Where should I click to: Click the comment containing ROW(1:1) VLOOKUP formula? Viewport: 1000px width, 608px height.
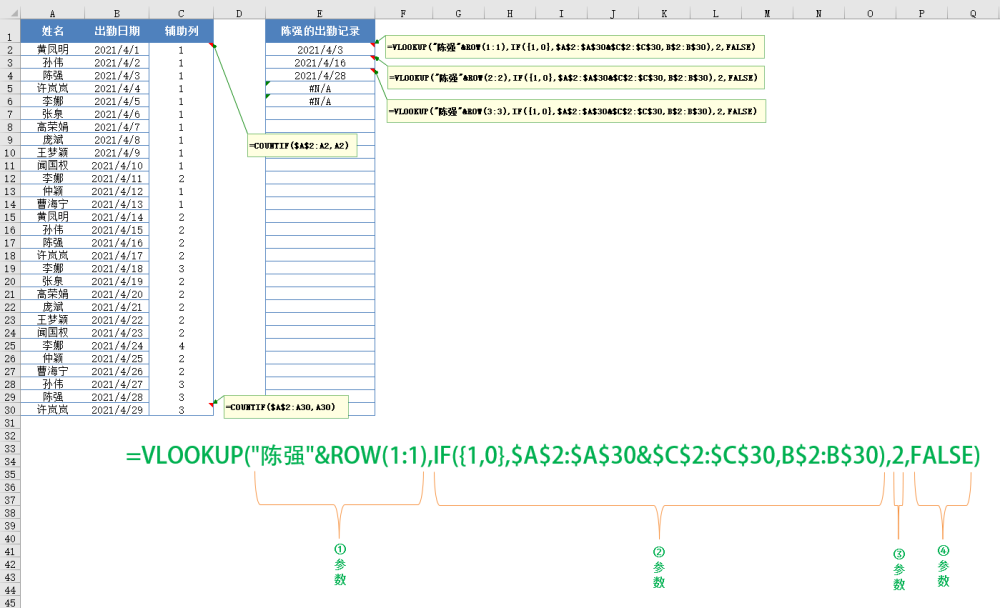[575, 47]
